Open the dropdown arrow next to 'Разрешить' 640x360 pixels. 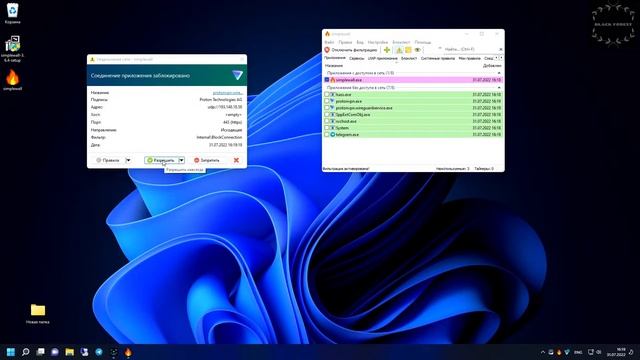point(181,160)
